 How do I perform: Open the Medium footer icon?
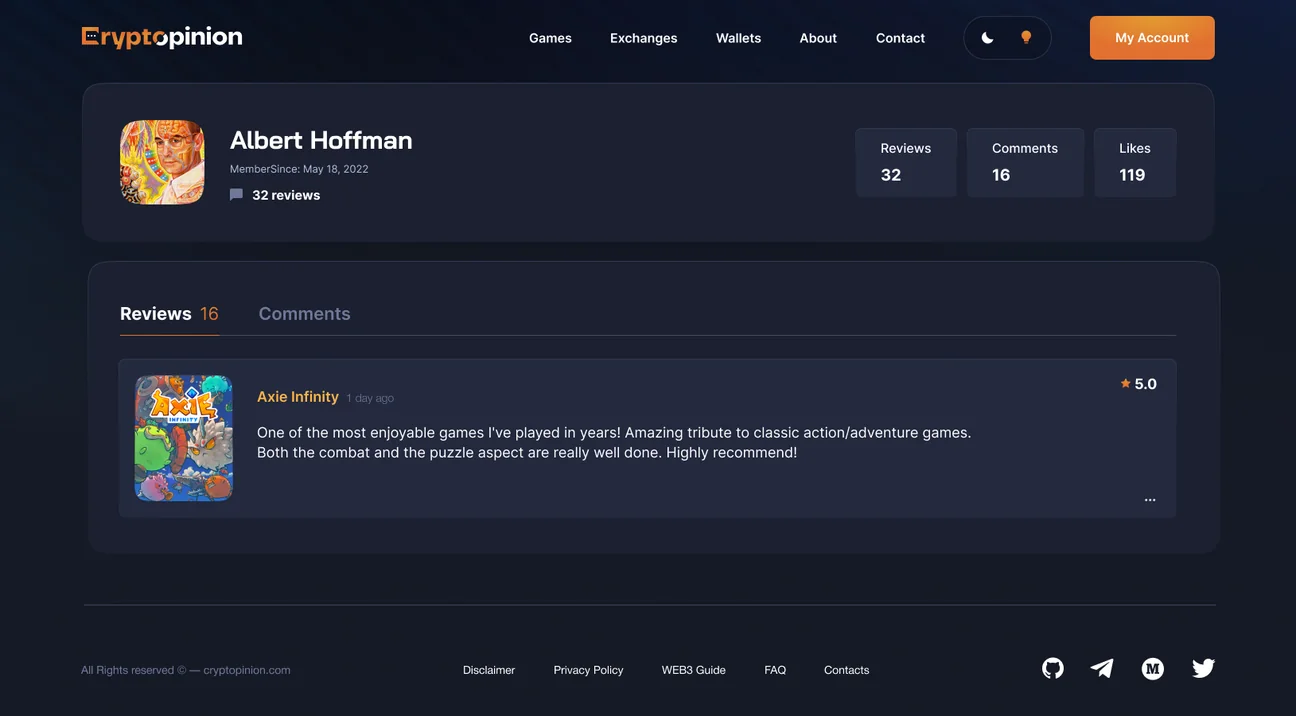(1153, 669)
